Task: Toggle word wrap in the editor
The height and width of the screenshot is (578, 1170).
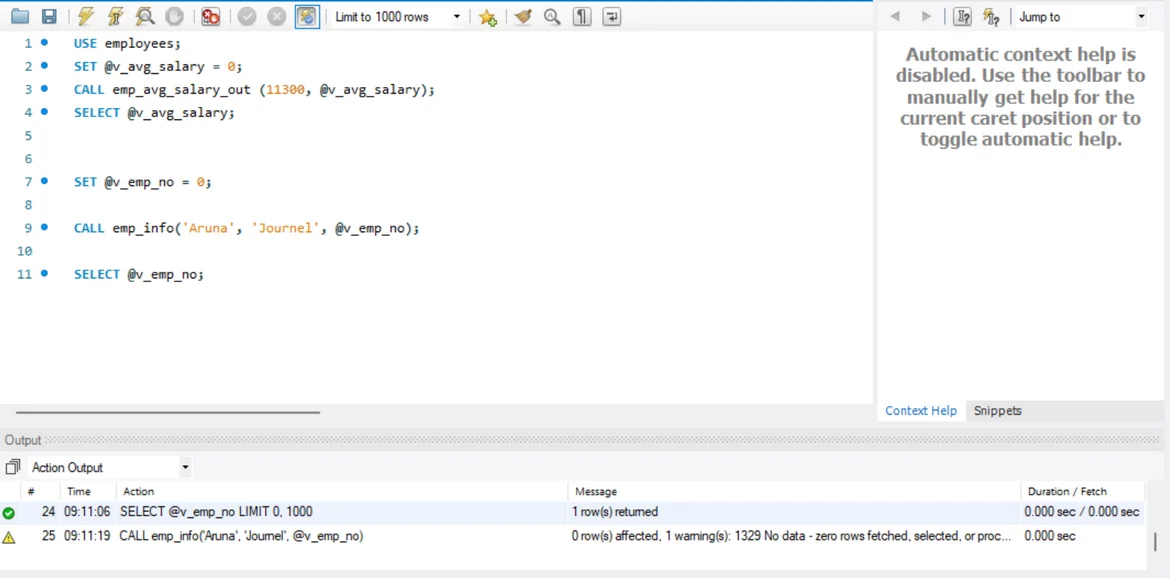Action: [x=612, y=17]
